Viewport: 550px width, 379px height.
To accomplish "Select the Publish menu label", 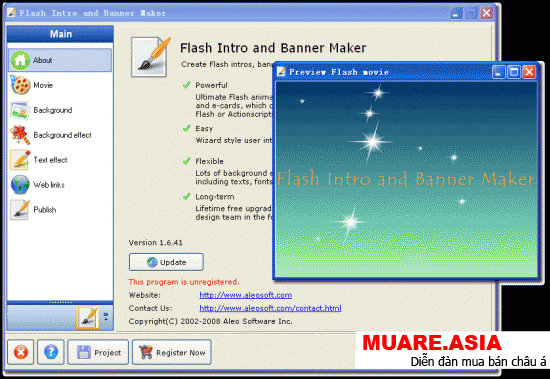I will pos(45,210).
